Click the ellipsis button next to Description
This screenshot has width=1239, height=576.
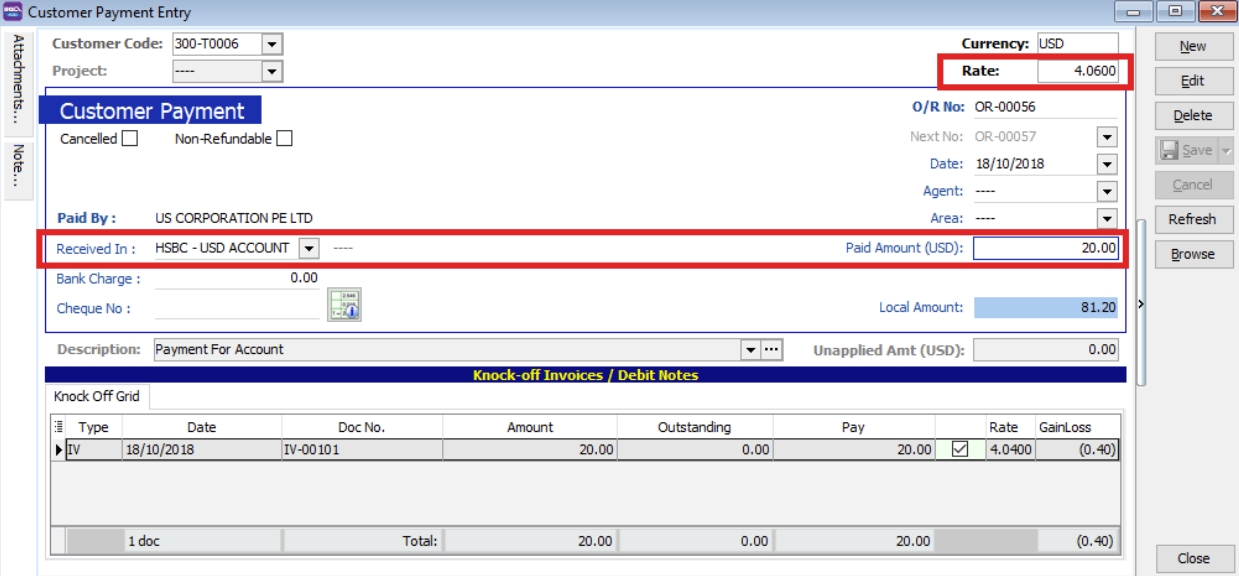click(x=771, y=350)
